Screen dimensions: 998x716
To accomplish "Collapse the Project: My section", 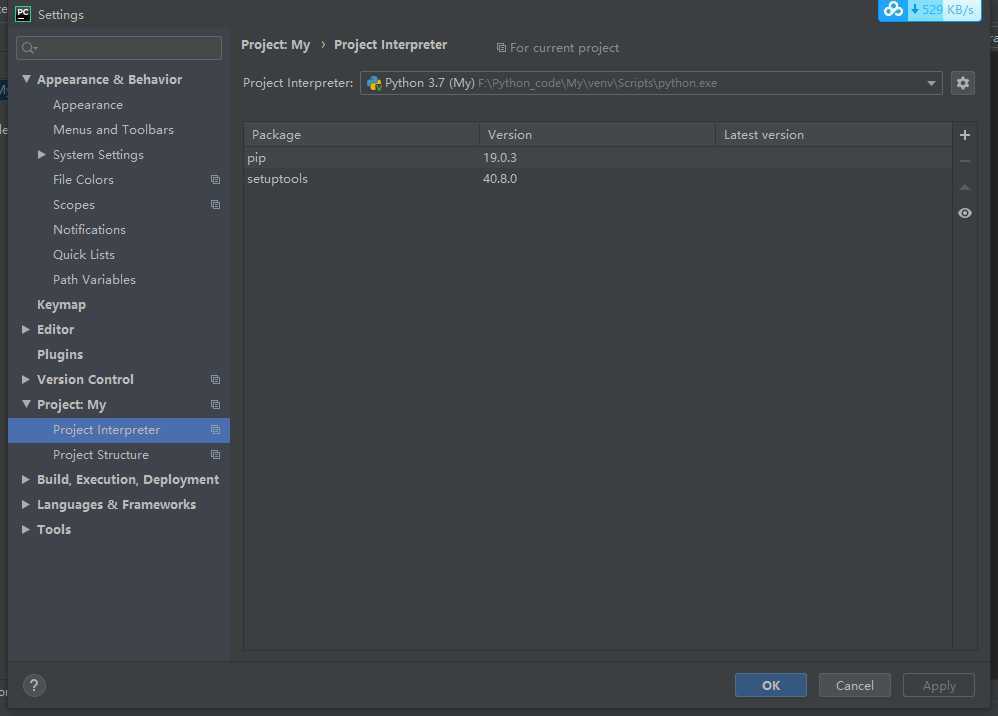I will pos(26,404).
